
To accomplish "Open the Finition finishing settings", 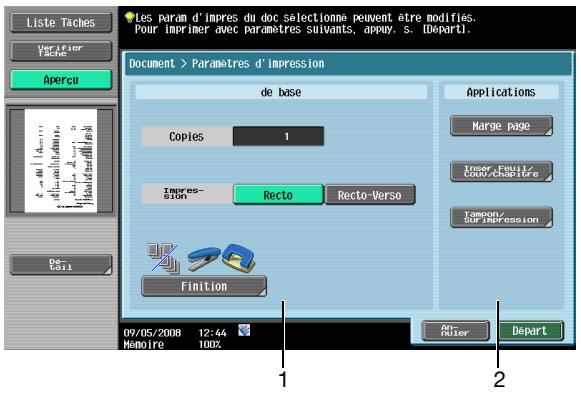I will 204,286.
